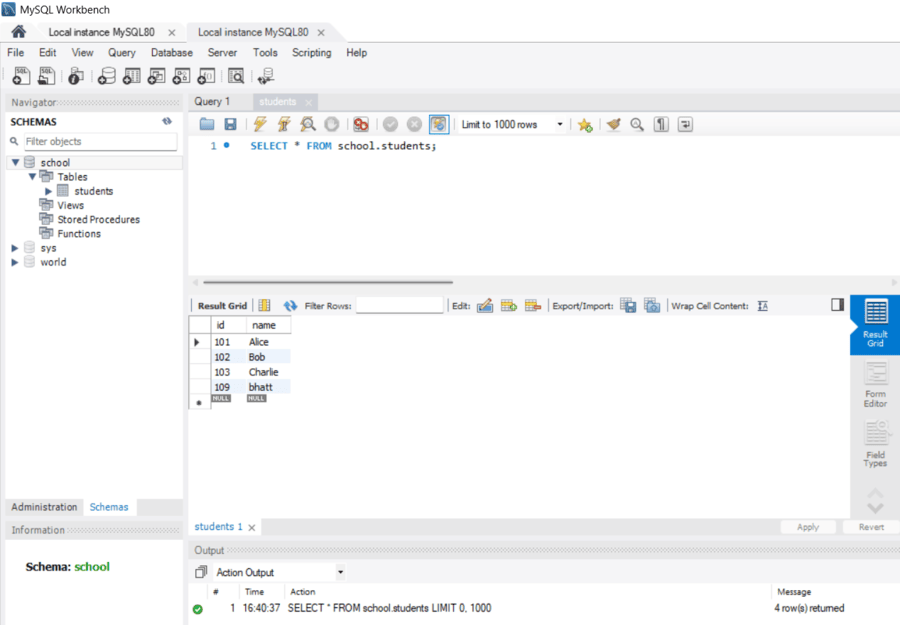Image resolution: width=900 pixels, height=625 pixels.
Task: Click the Export recordset to file icon
Action: click(x=629, y=305)
